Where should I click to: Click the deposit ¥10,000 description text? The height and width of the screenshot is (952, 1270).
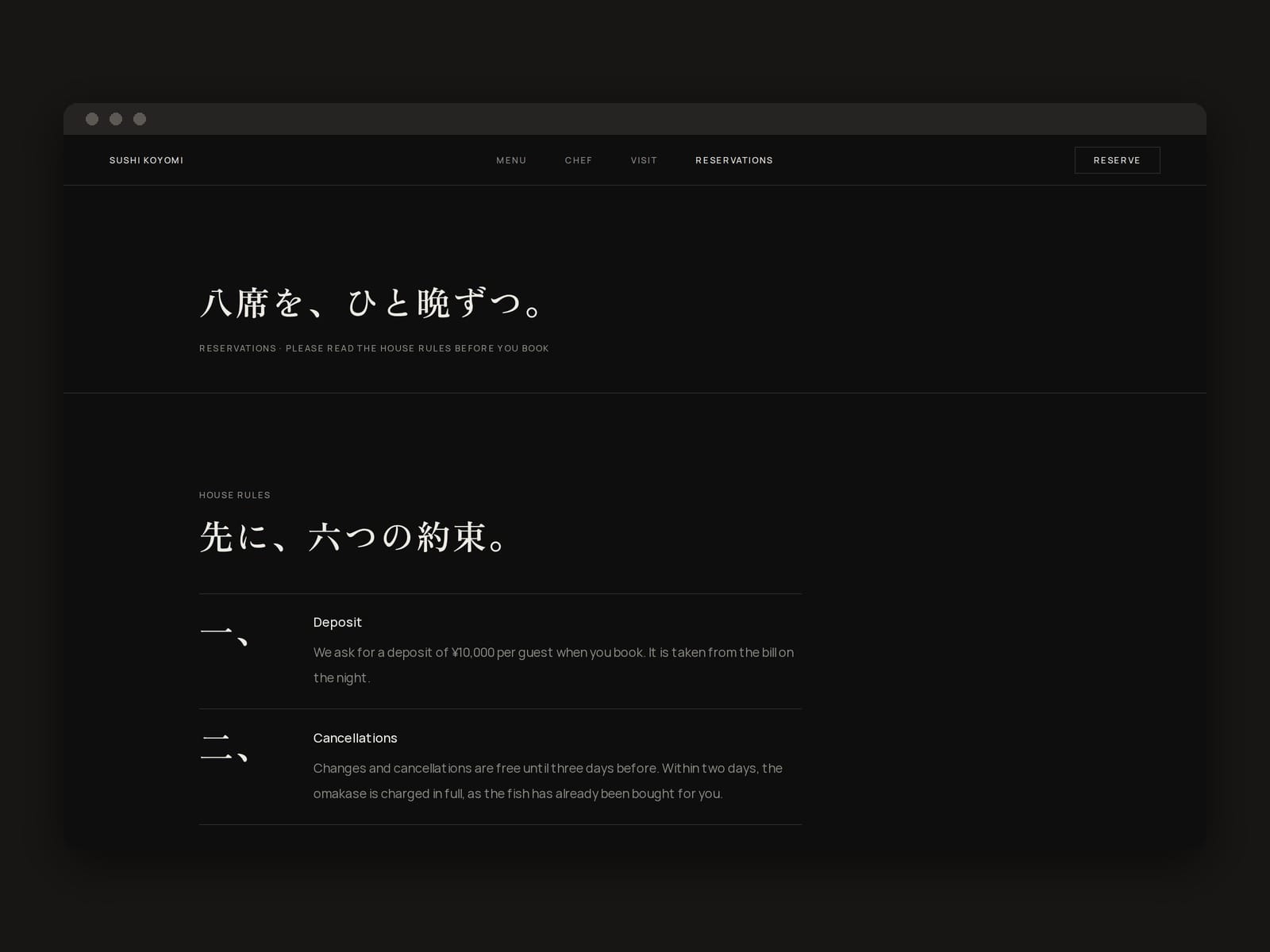[x=553, y=665]
